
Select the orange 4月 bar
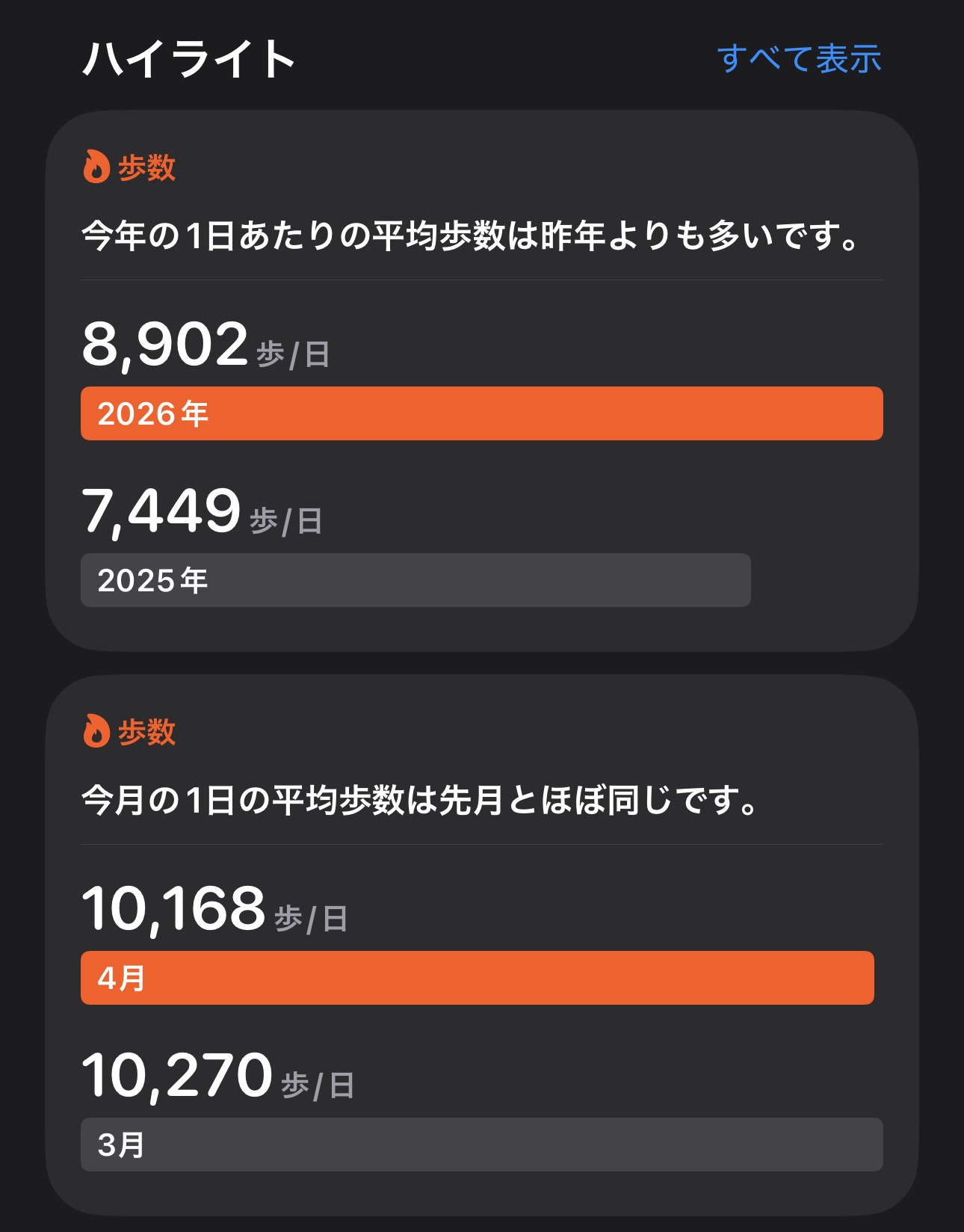click(477, 978)
